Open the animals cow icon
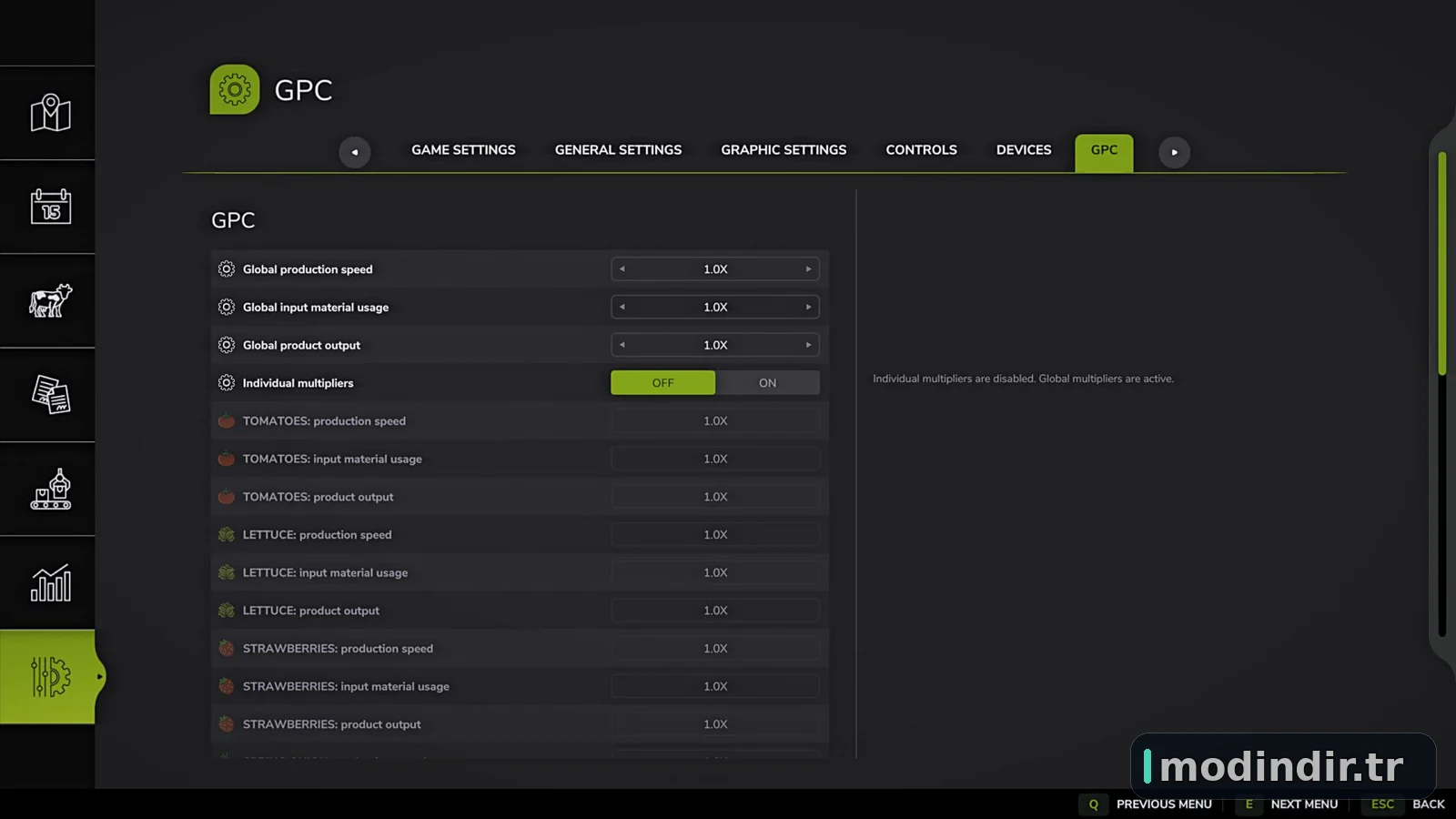1456x819 pixels. tap(50, 301)
